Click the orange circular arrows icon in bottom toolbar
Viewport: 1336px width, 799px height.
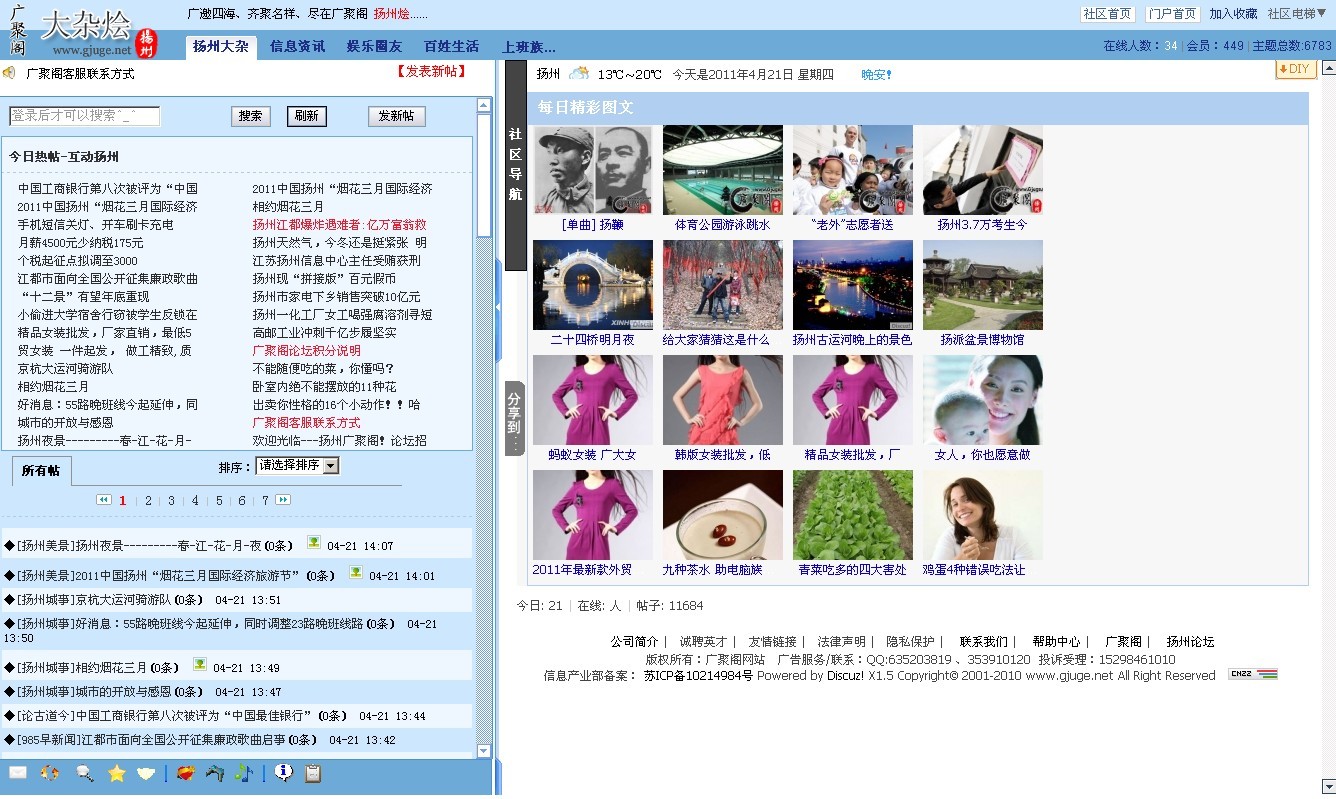(x=49, y=773)
